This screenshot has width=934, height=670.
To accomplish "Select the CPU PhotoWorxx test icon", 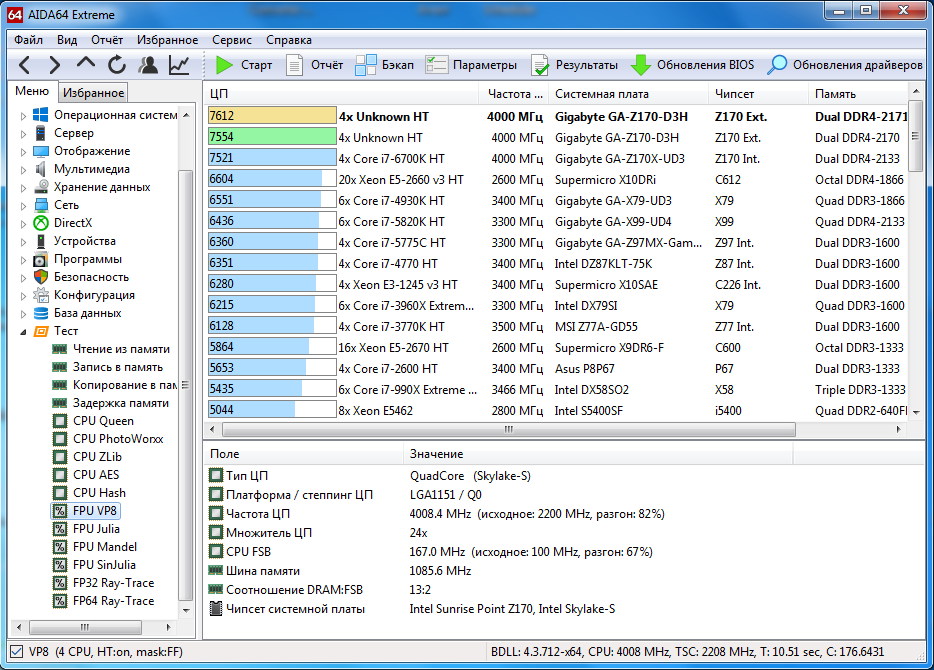I will (x=60, y=439).
